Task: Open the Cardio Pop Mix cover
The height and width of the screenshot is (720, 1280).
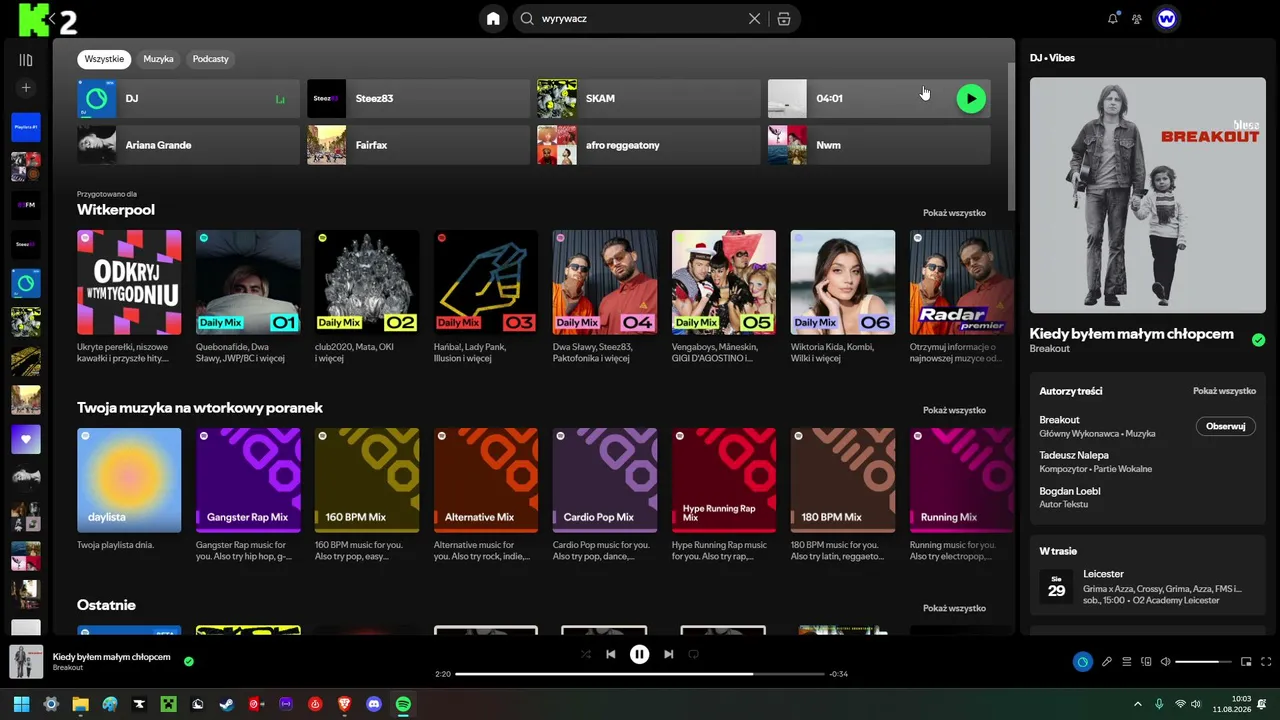Action: (x=605, y=480)
